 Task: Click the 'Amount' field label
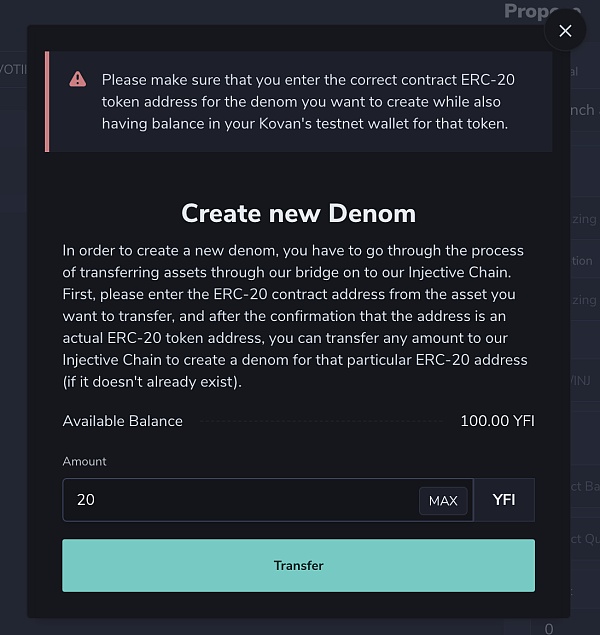(x=84, y=461)
